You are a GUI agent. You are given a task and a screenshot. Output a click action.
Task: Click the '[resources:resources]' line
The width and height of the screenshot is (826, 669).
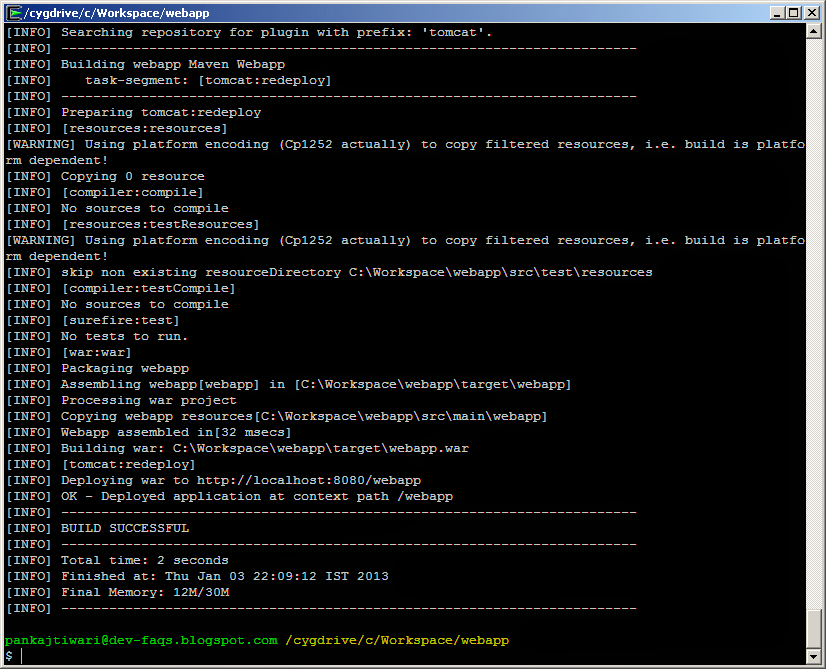point(117,129)
